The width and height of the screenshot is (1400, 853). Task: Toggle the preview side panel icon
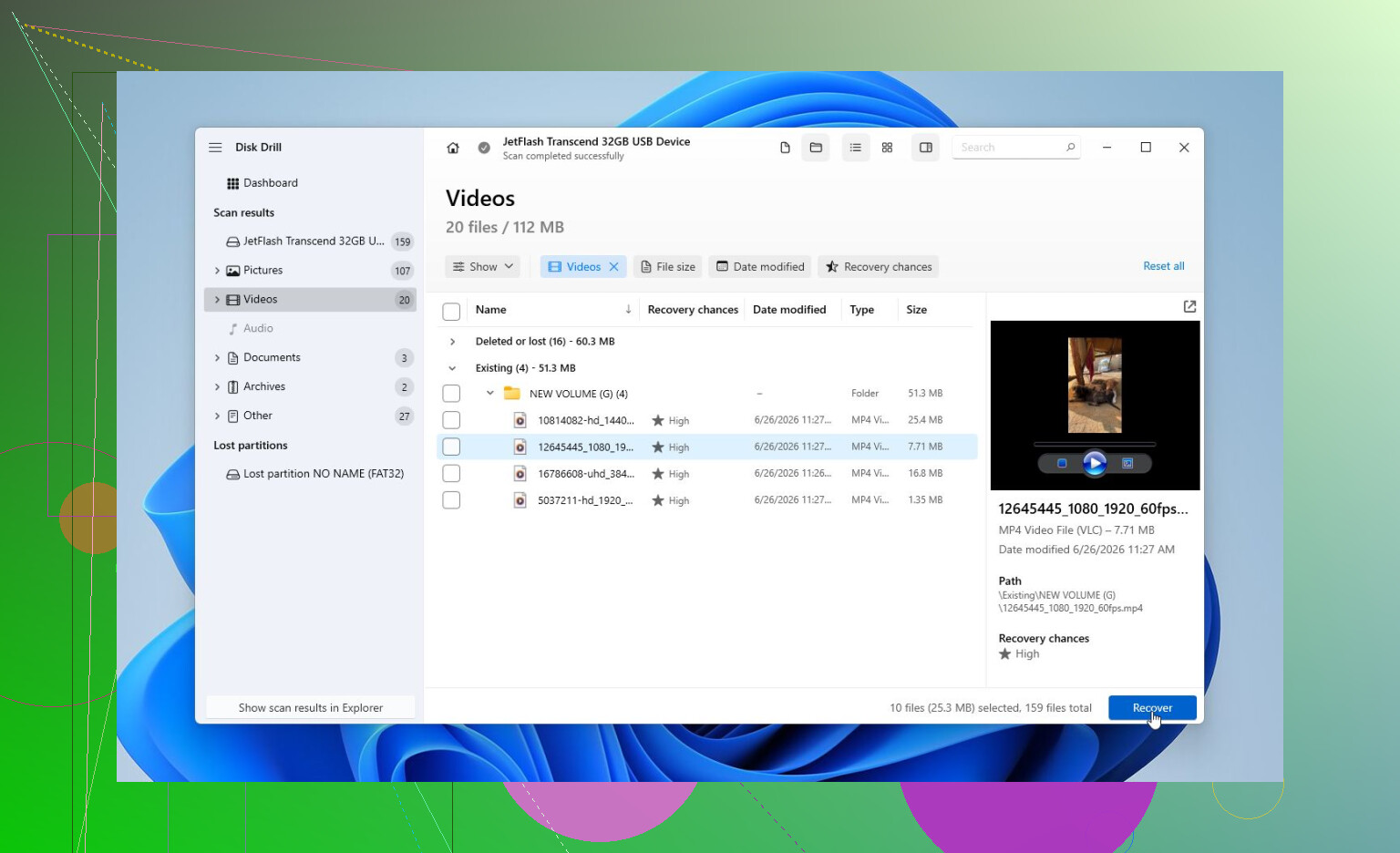(926, 148)
